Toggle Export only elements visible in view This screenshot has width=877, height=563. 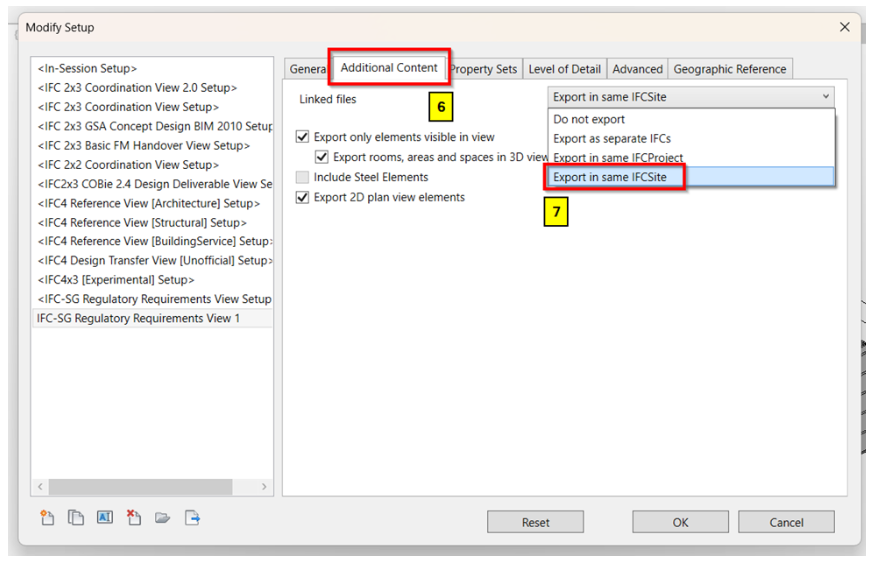tap(304, 137)
